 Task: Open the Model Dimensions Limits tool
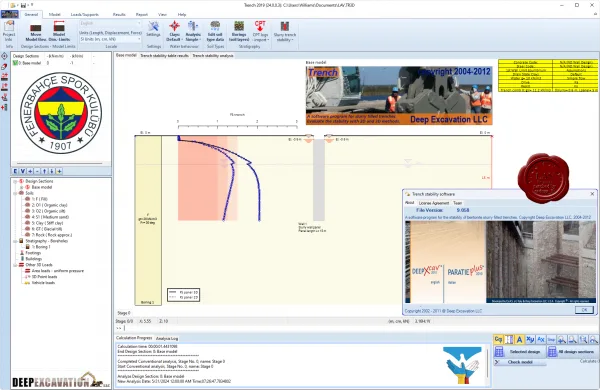59,31
